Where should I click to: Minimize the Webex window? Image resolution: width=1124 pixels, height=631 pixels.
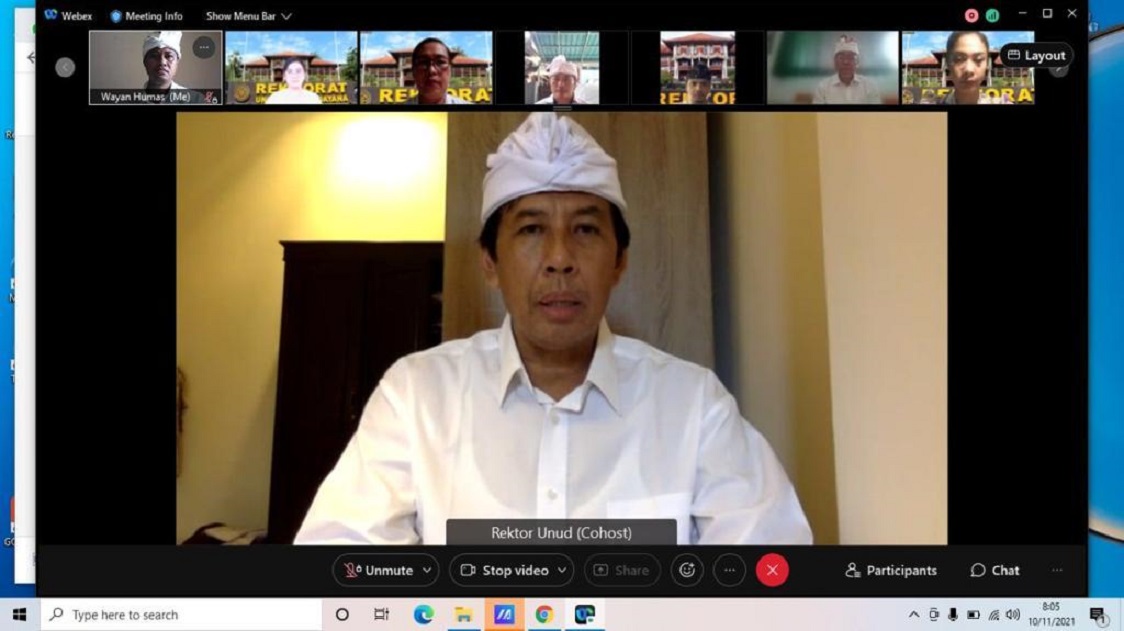coord(1022,14)
